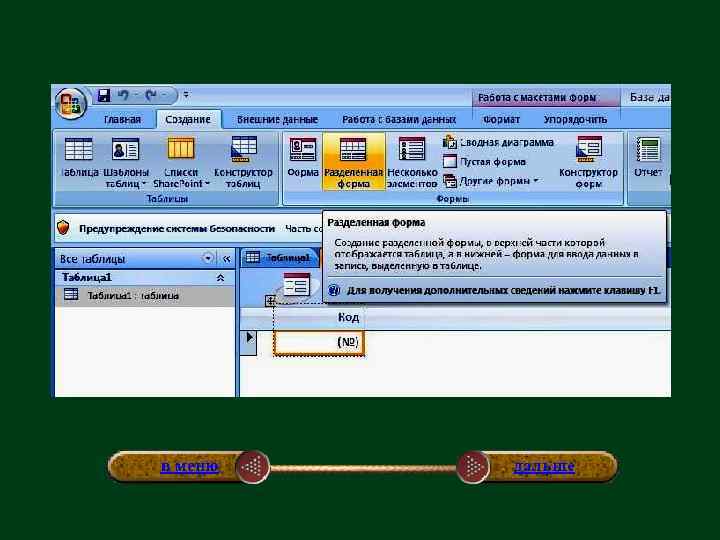This screenshot has height=540, width=720.
Task: Undo the last action
Action: pyautogui.click(x=123, y=95)
